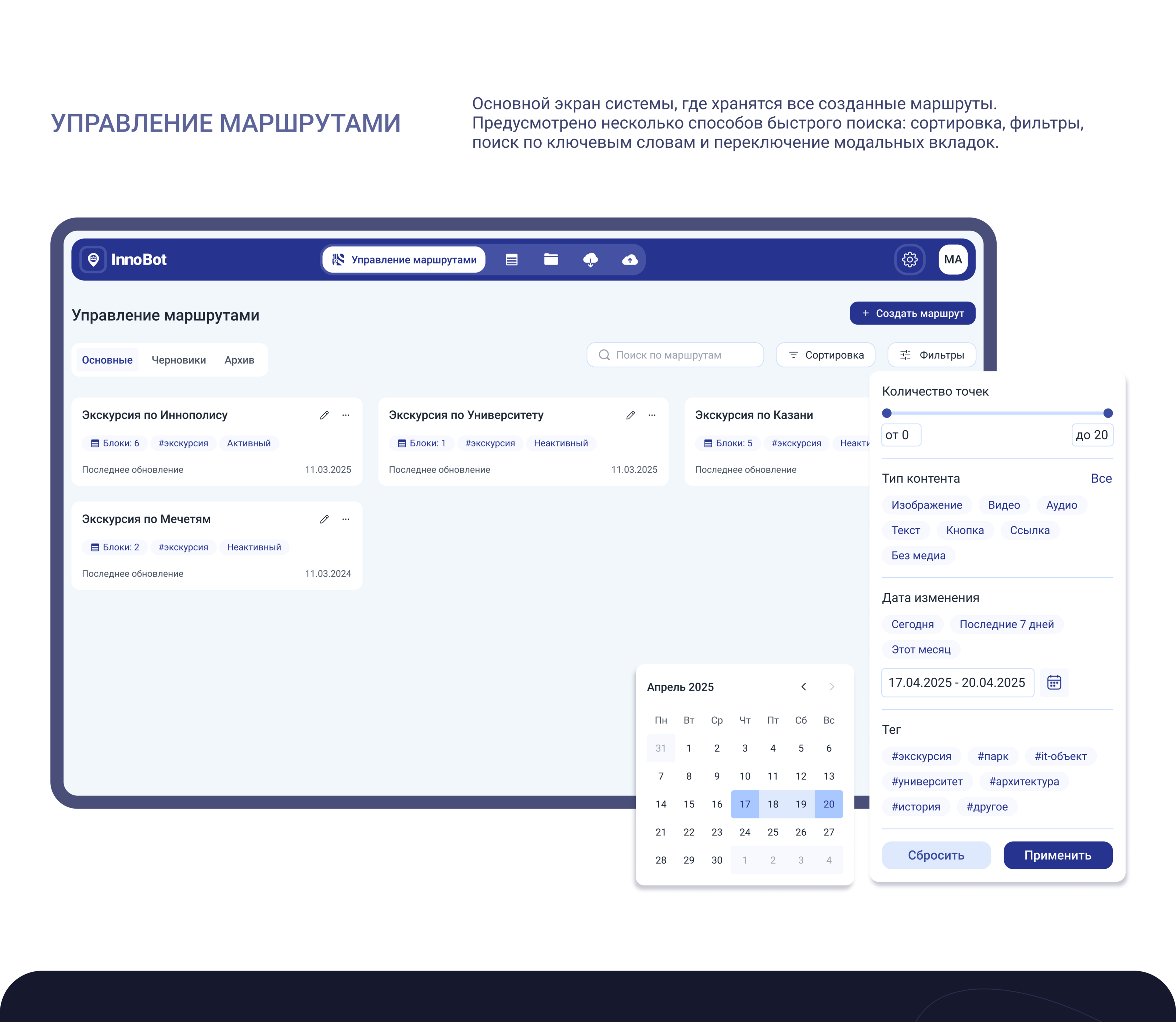Switch to the Черновики tab
The image size is (1176, 1022).
[x=179, y=360]
